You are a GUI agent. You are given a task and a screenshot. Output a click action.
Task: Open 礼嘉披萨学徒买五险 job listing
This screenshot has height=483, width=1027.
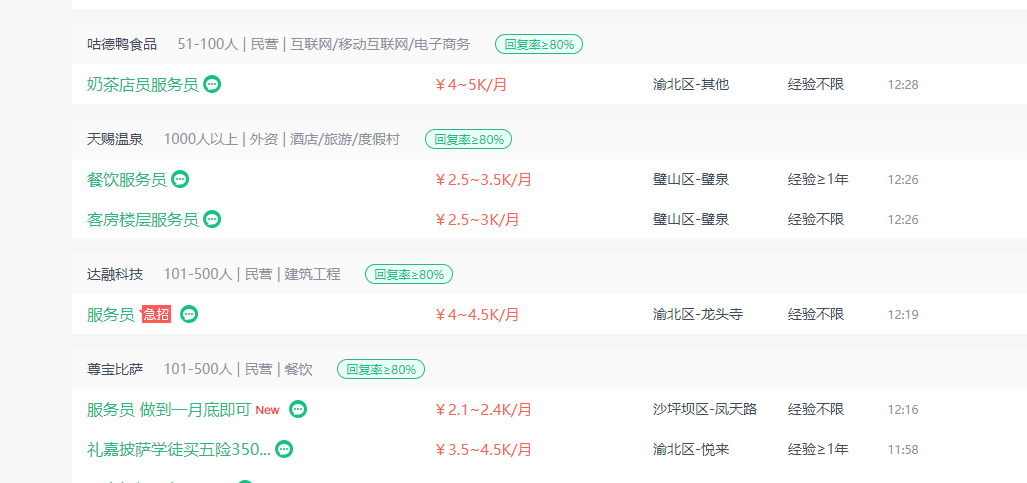pos(178,450)
